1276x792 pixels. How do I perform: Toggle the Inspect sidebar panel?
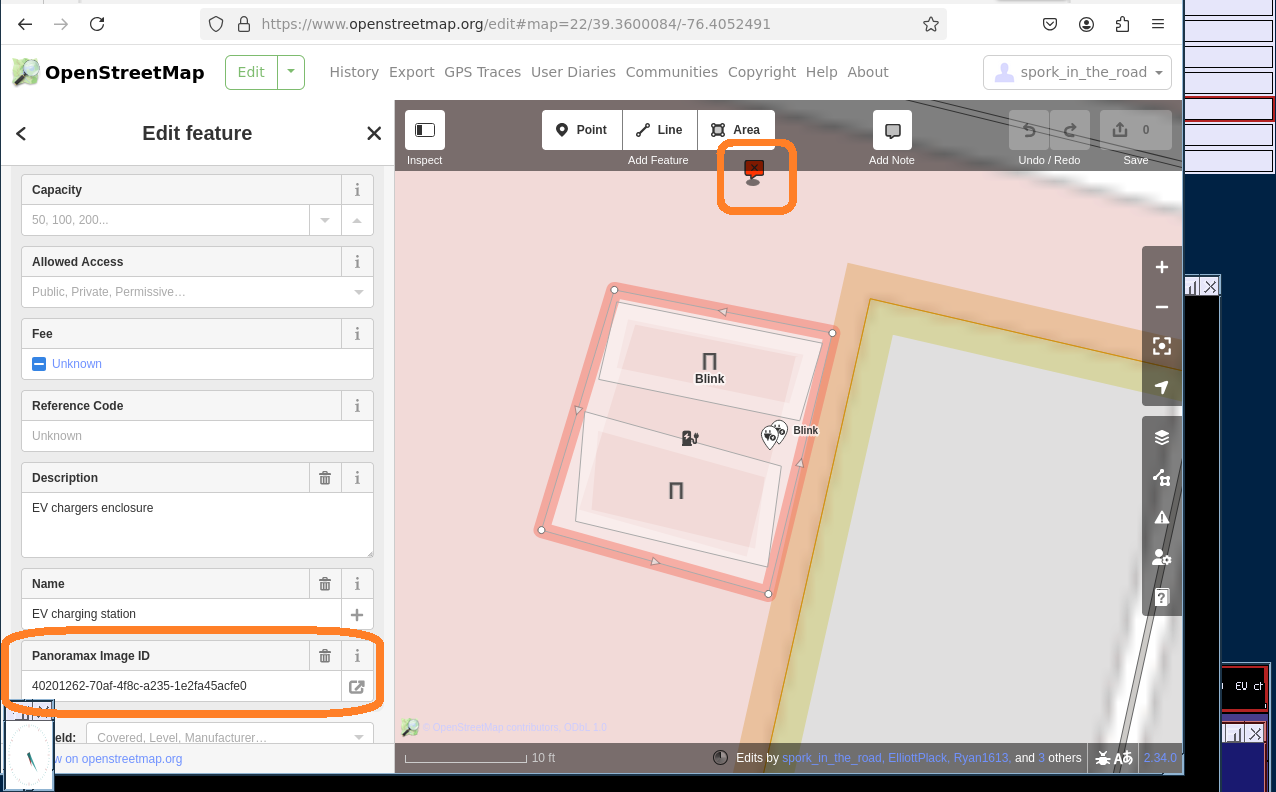(x=425, y=130)
